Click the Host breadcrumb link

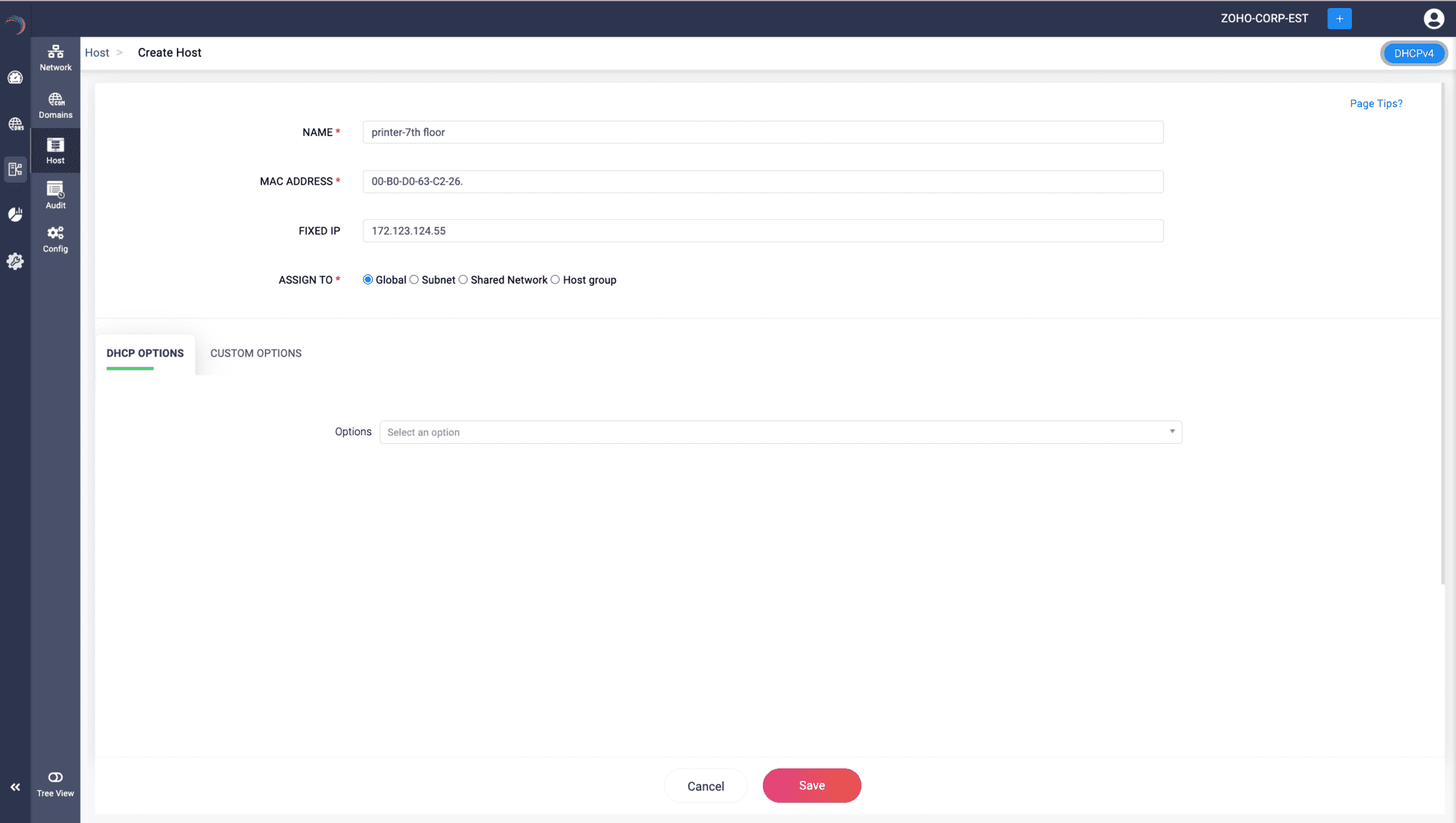point(97,53)
